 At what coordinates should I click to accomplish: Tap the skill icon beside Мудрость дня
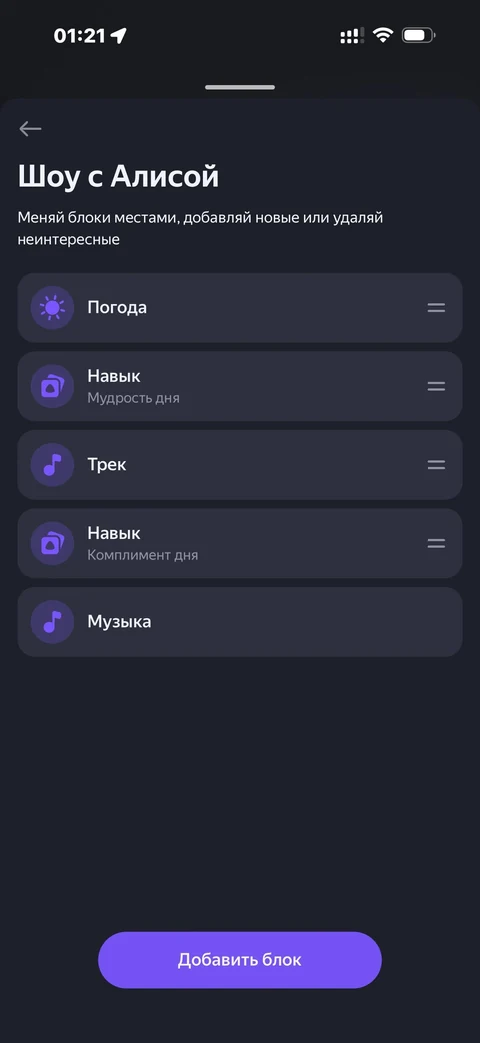pos(53,386)
